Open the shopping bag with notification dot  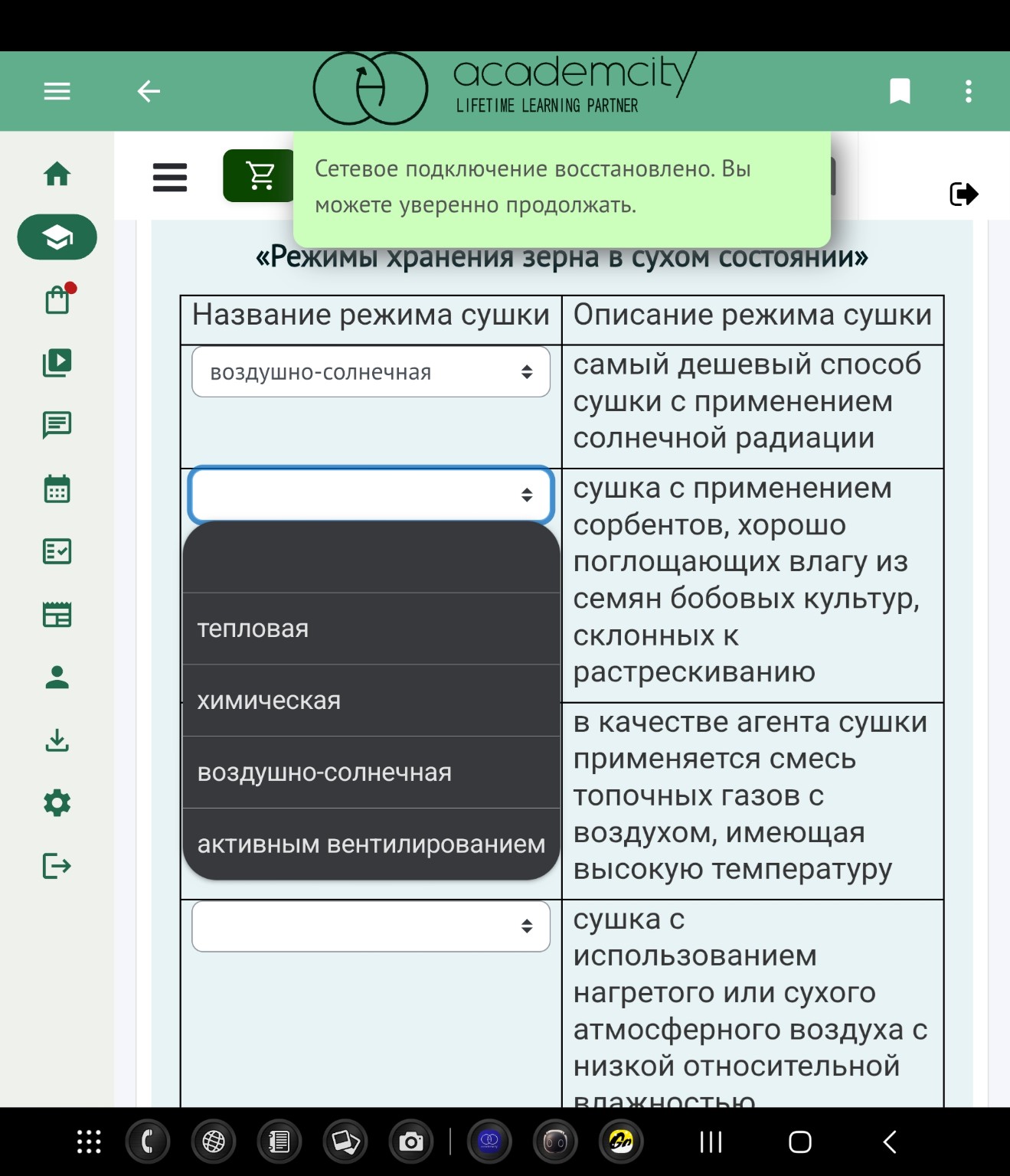57,299
